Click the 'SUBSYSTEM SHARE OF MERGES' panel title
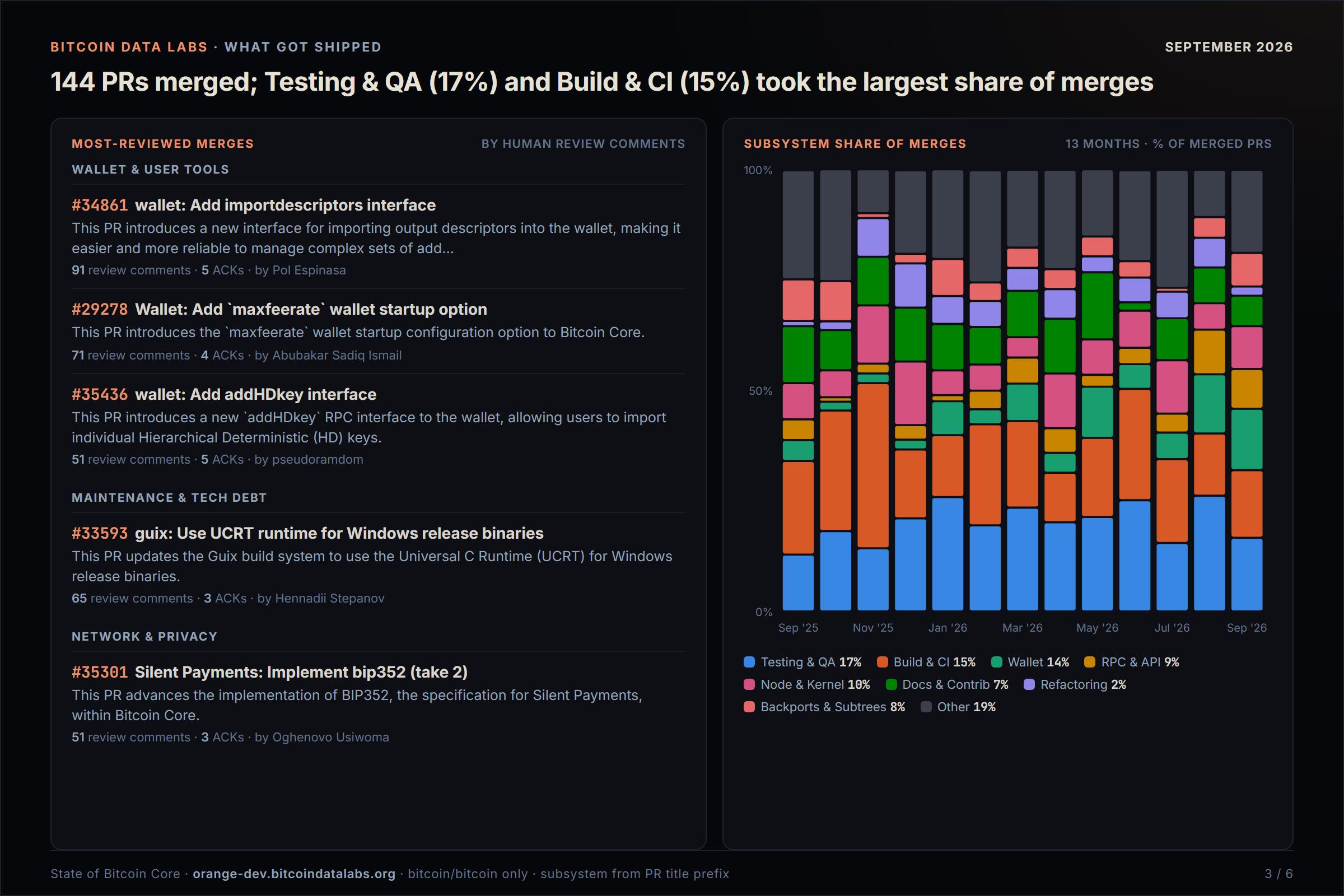1344x896 pixels. (x=855, y=144)
